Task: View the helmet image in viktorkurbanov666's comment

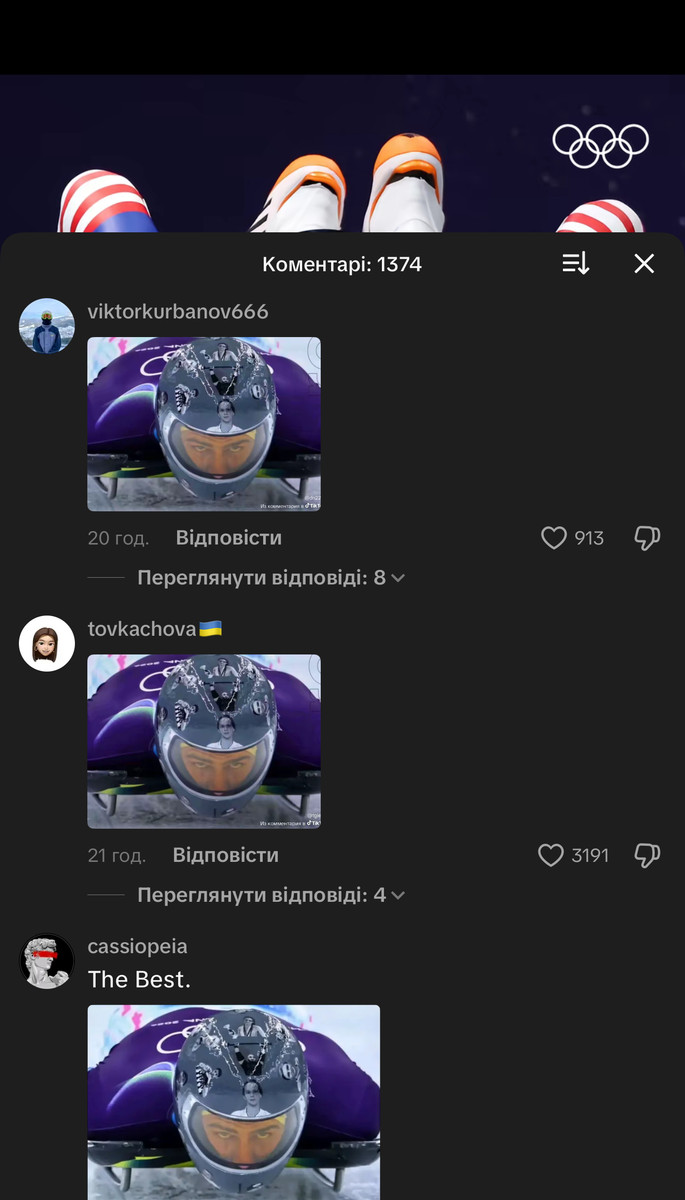Action: pyautogui.click(x=204, y=424)
